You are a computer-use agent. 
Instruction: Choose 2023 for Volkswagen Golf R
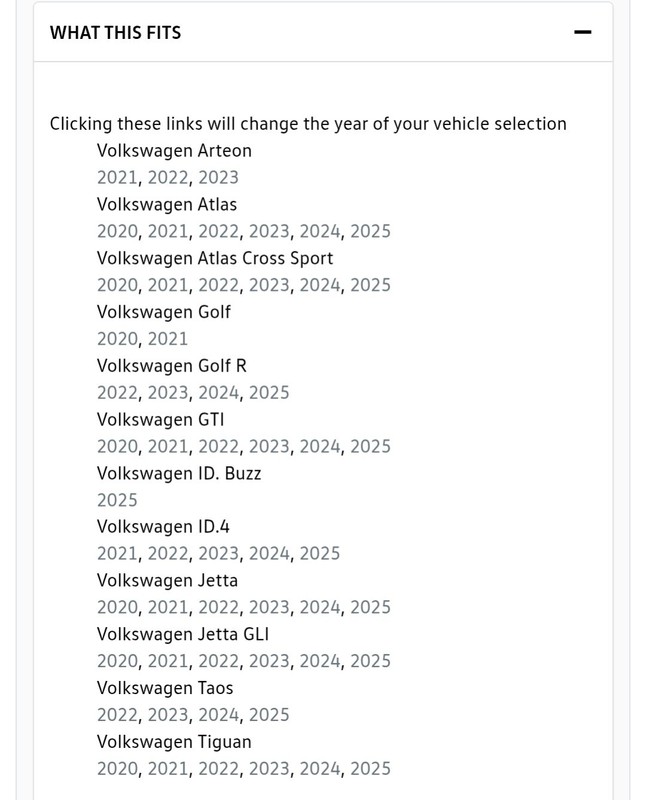[168, 392]
